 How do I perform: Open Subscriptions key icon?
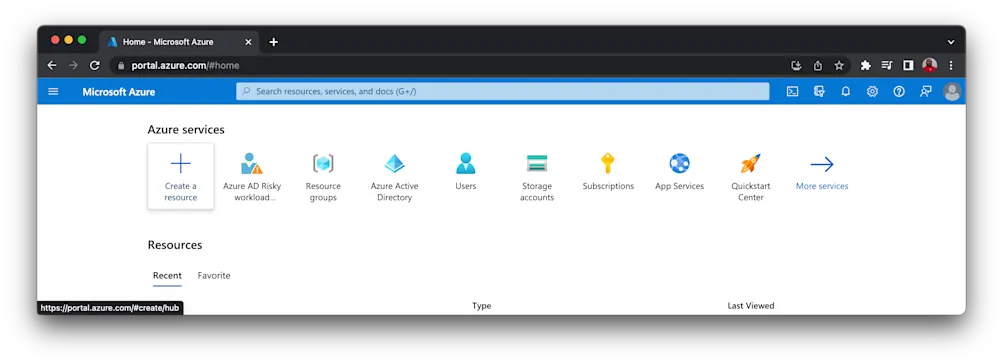click(608, 163)
